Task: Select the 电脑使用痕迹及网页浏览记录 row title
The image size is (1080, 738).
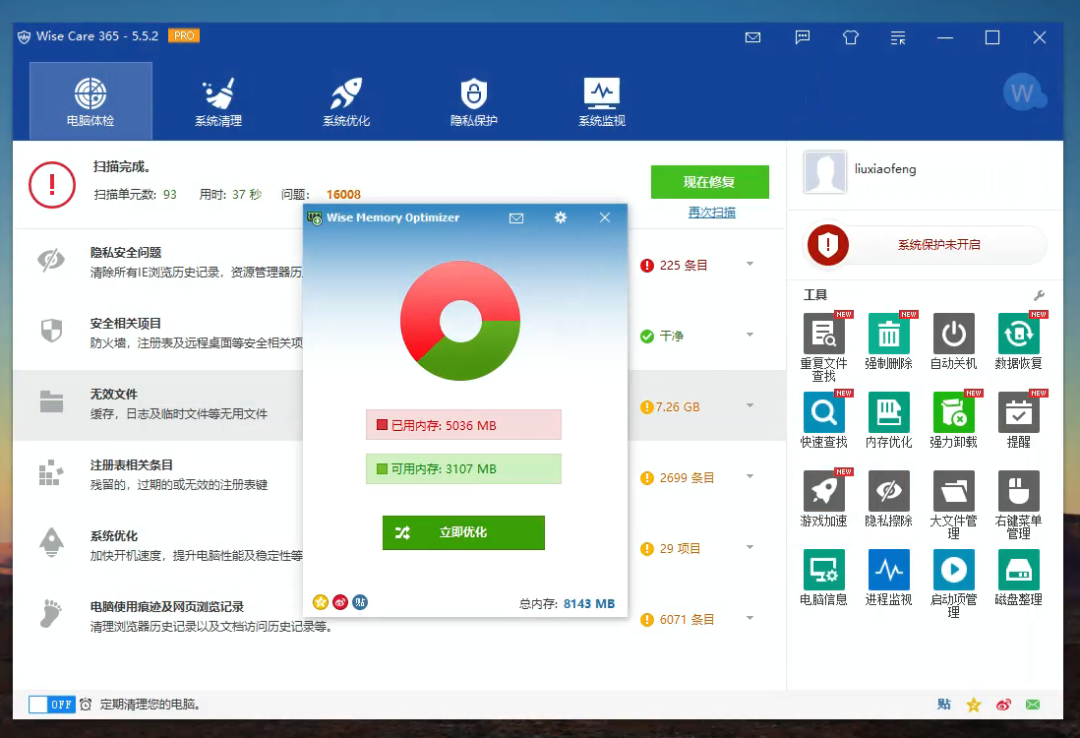Action: 167,606
